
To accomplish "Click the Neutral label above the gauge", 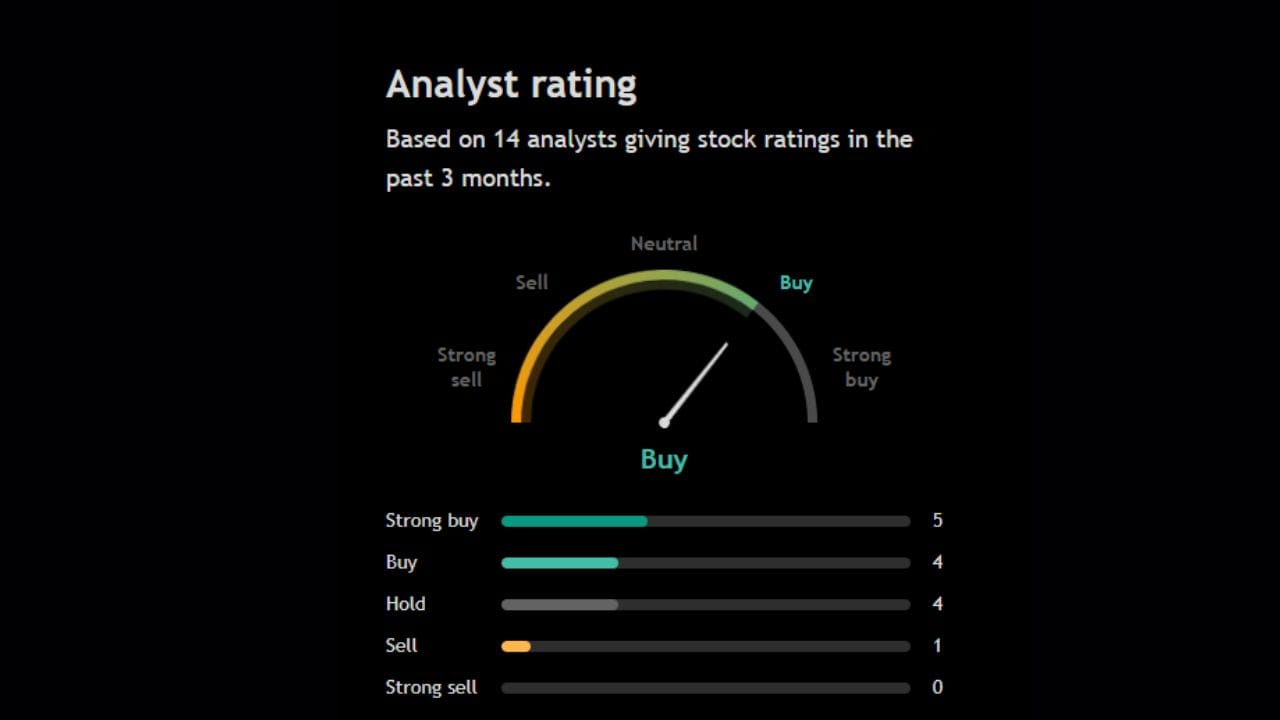I will pyautogui.click(x=664, y=244).
